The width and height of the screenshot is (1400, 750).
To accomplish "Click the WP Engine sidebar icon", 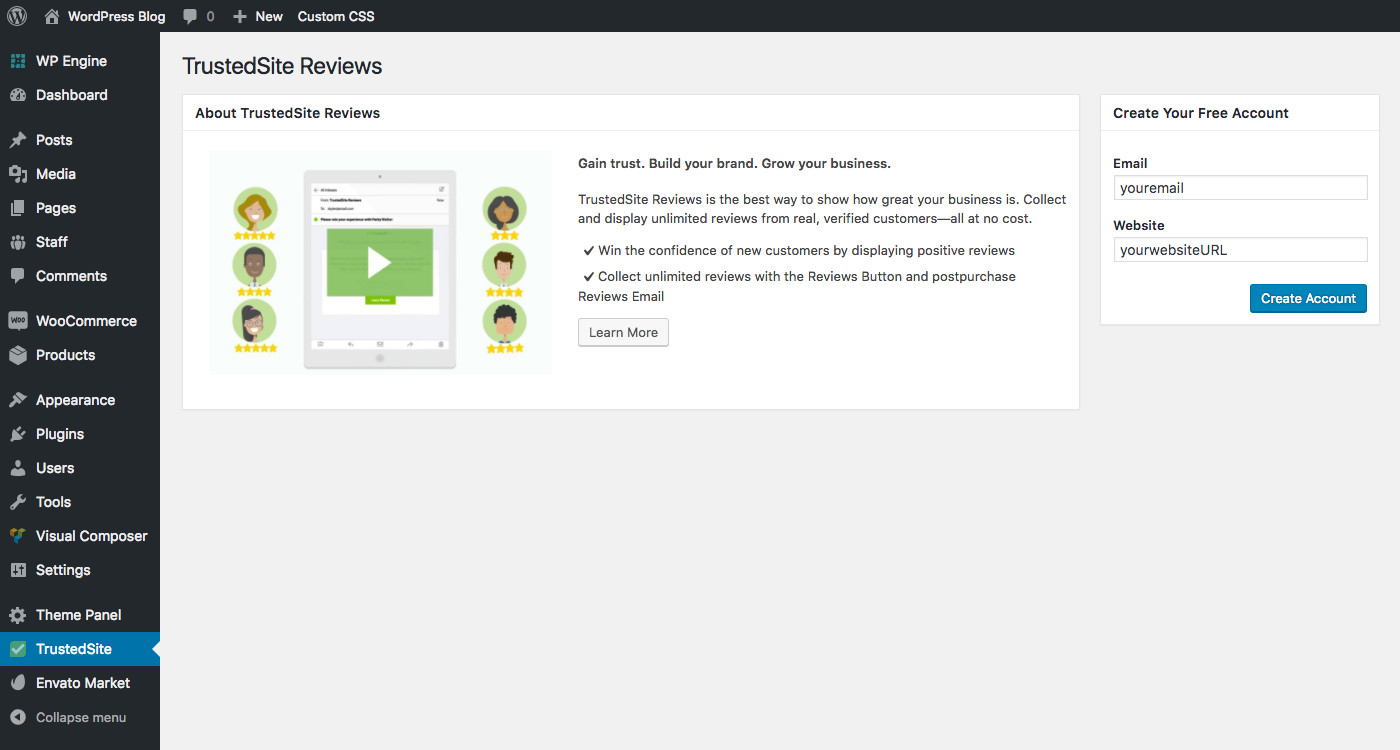I will [x=18, y=61].
